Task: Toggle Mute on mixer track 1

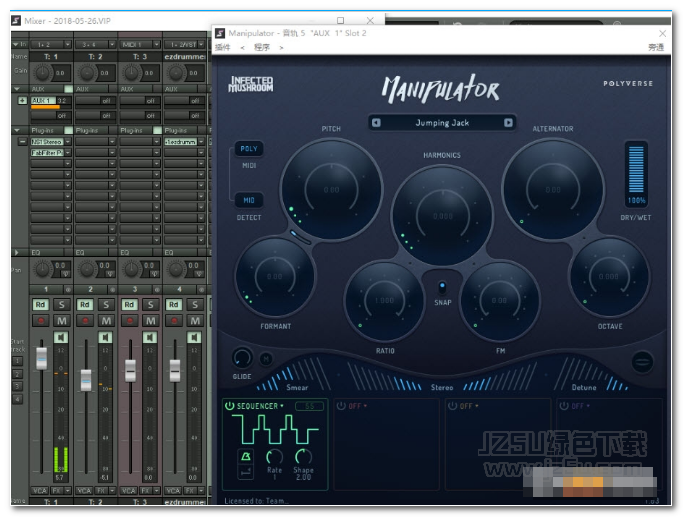Action: [62, 321]
